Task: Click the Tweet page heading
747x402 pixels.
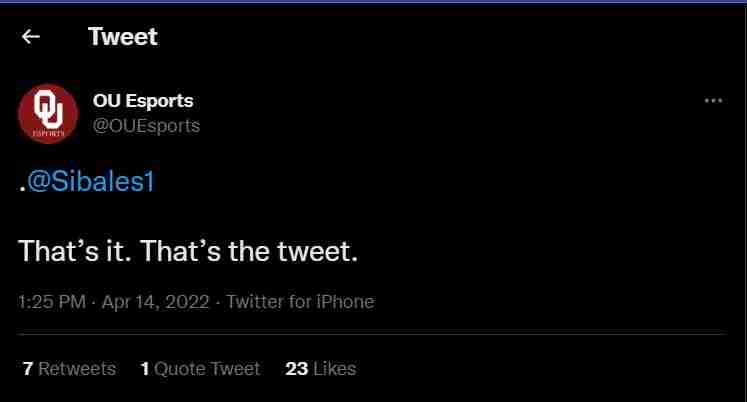Action: pos(123,37)
